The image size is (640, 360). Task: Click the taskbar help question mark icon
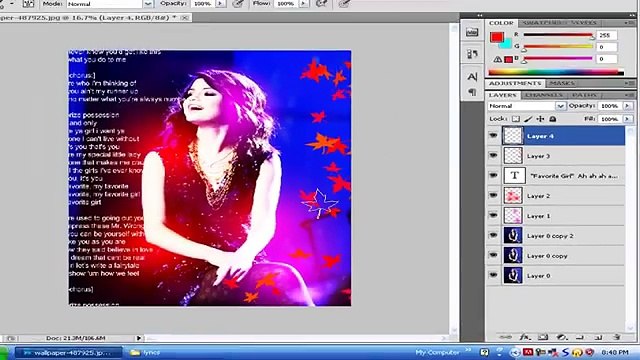coord(484,352)
